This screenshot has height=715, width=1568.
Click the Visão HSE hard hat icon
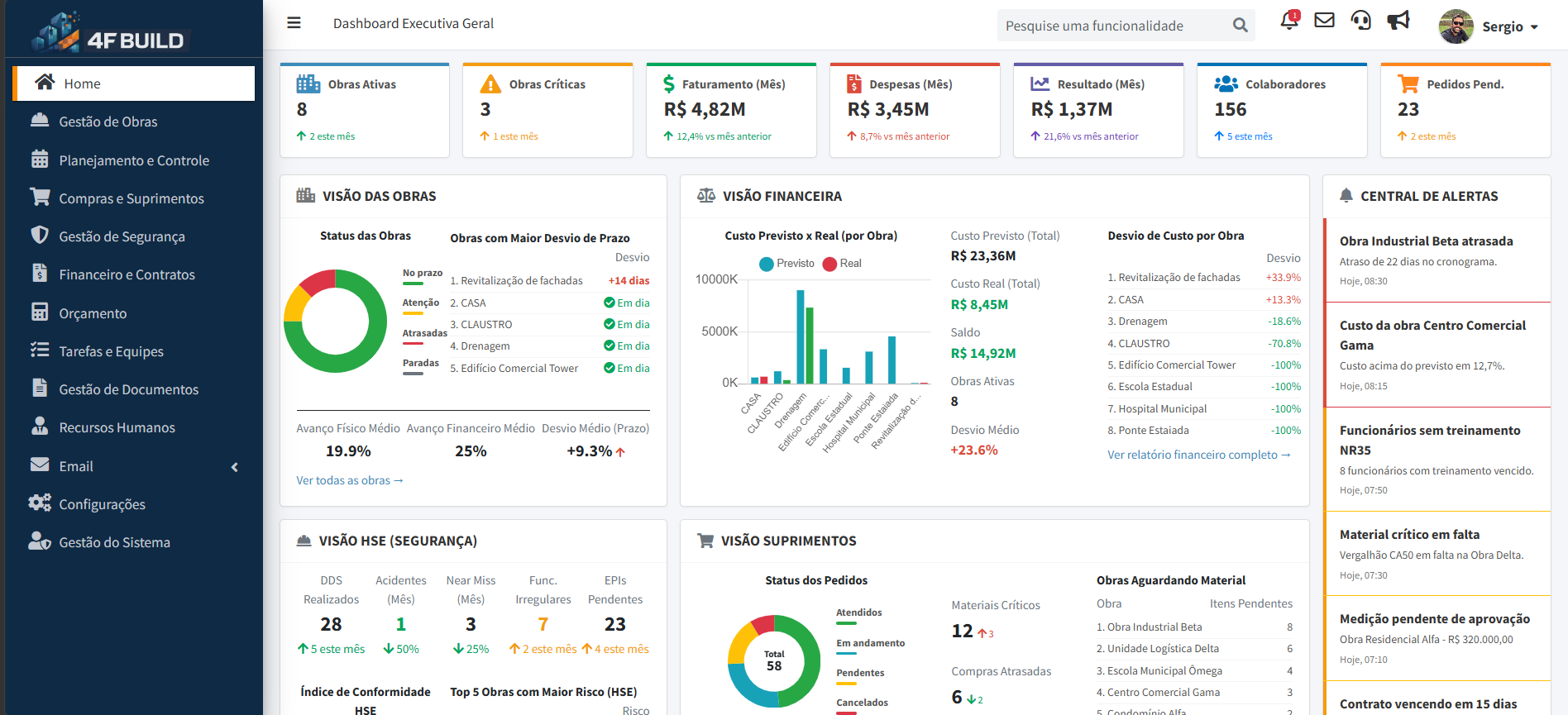coord(304,541)
